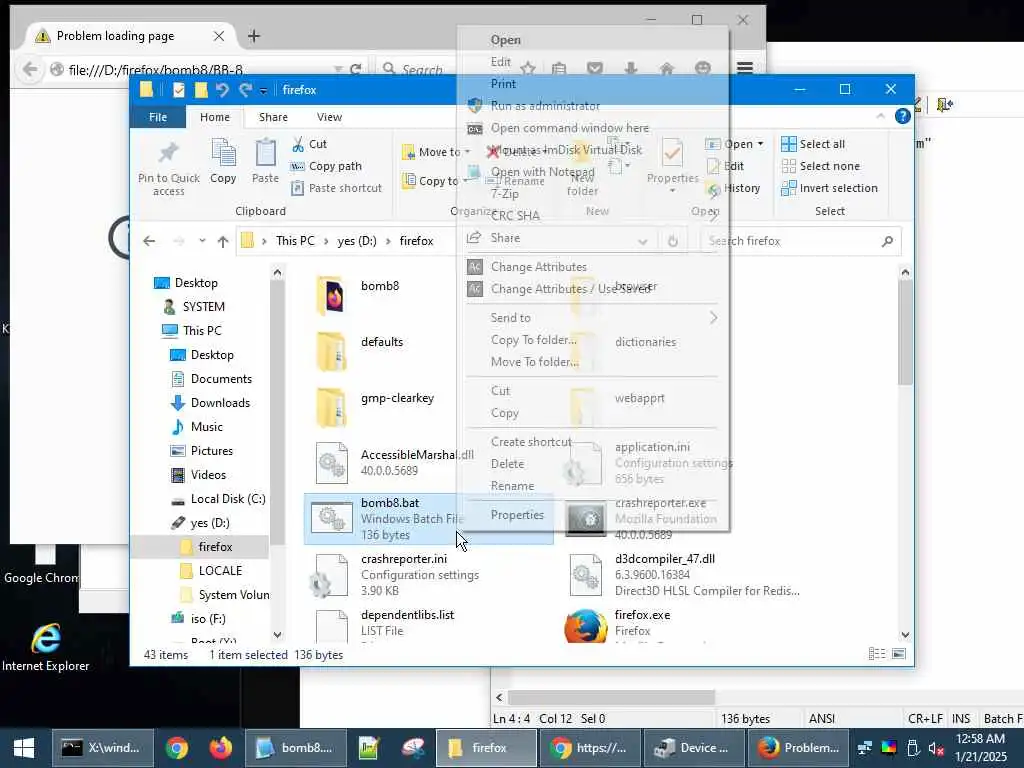
Task: Collapse the ribbon with the chevron
Action: pyautogui.click(x=880, y=116)
